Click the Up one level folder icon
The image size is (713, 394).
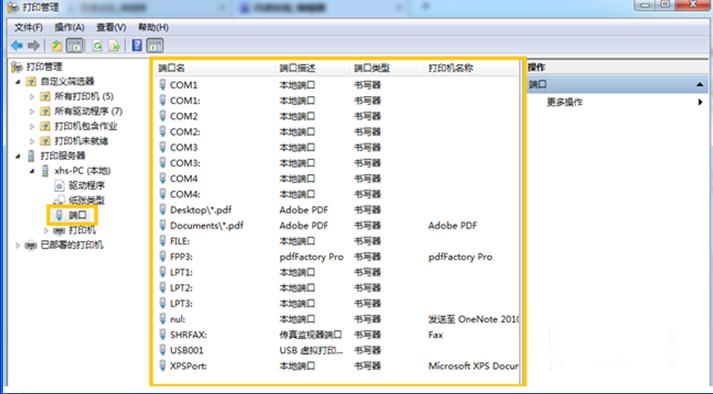point(56,45)
